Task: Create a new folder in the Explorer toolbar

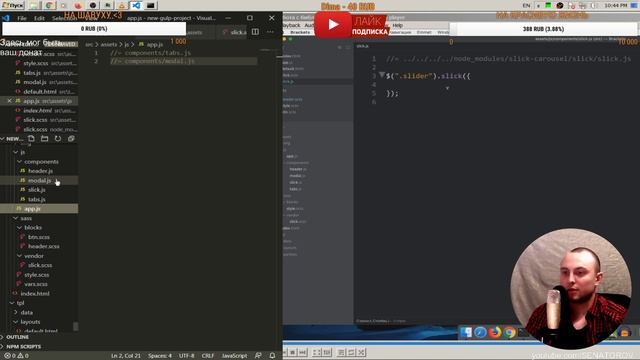Action: tap(44, 139)
